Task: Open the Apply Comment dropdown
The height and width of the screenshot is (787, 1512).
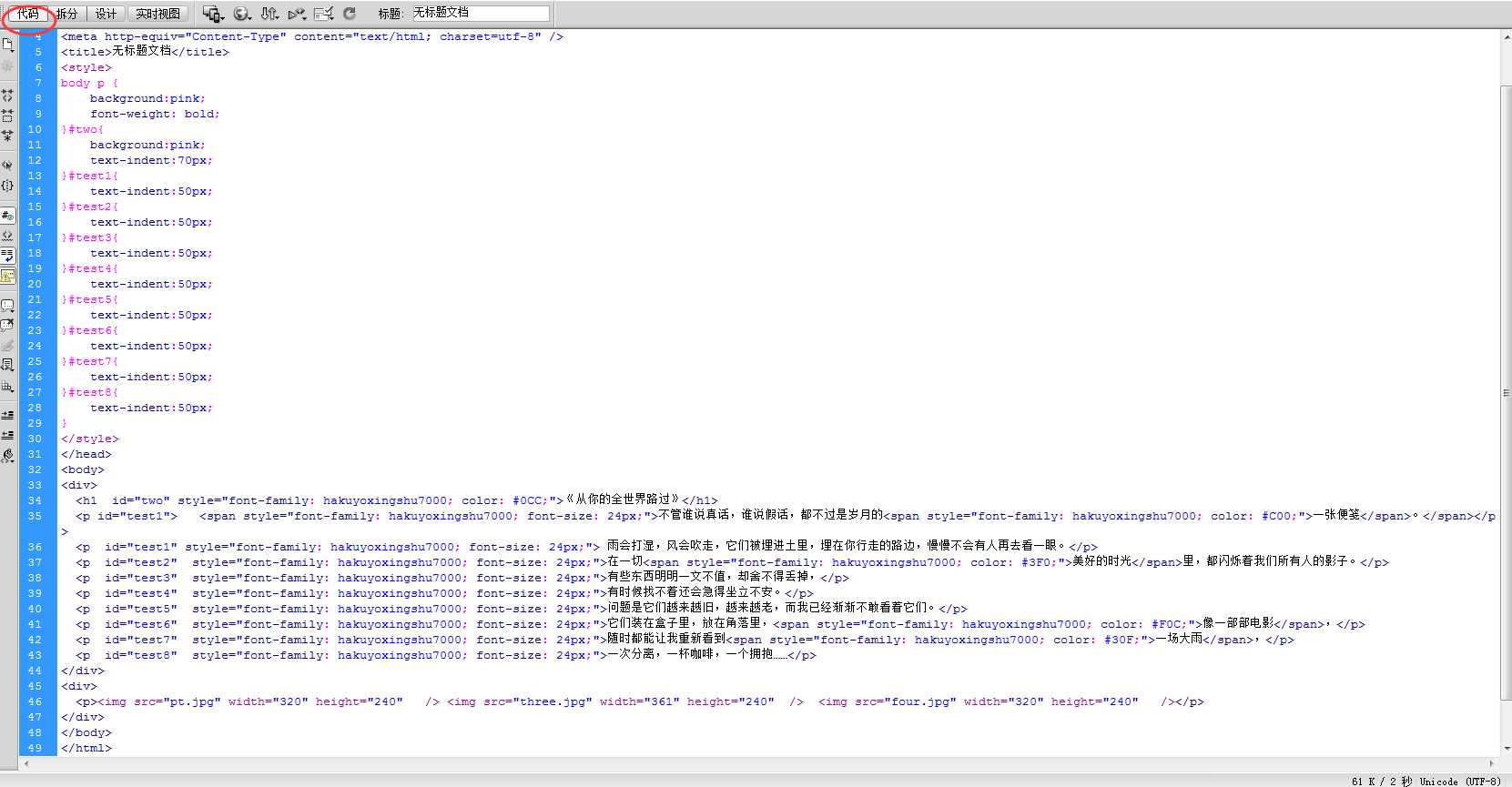Action: [7, 306]
